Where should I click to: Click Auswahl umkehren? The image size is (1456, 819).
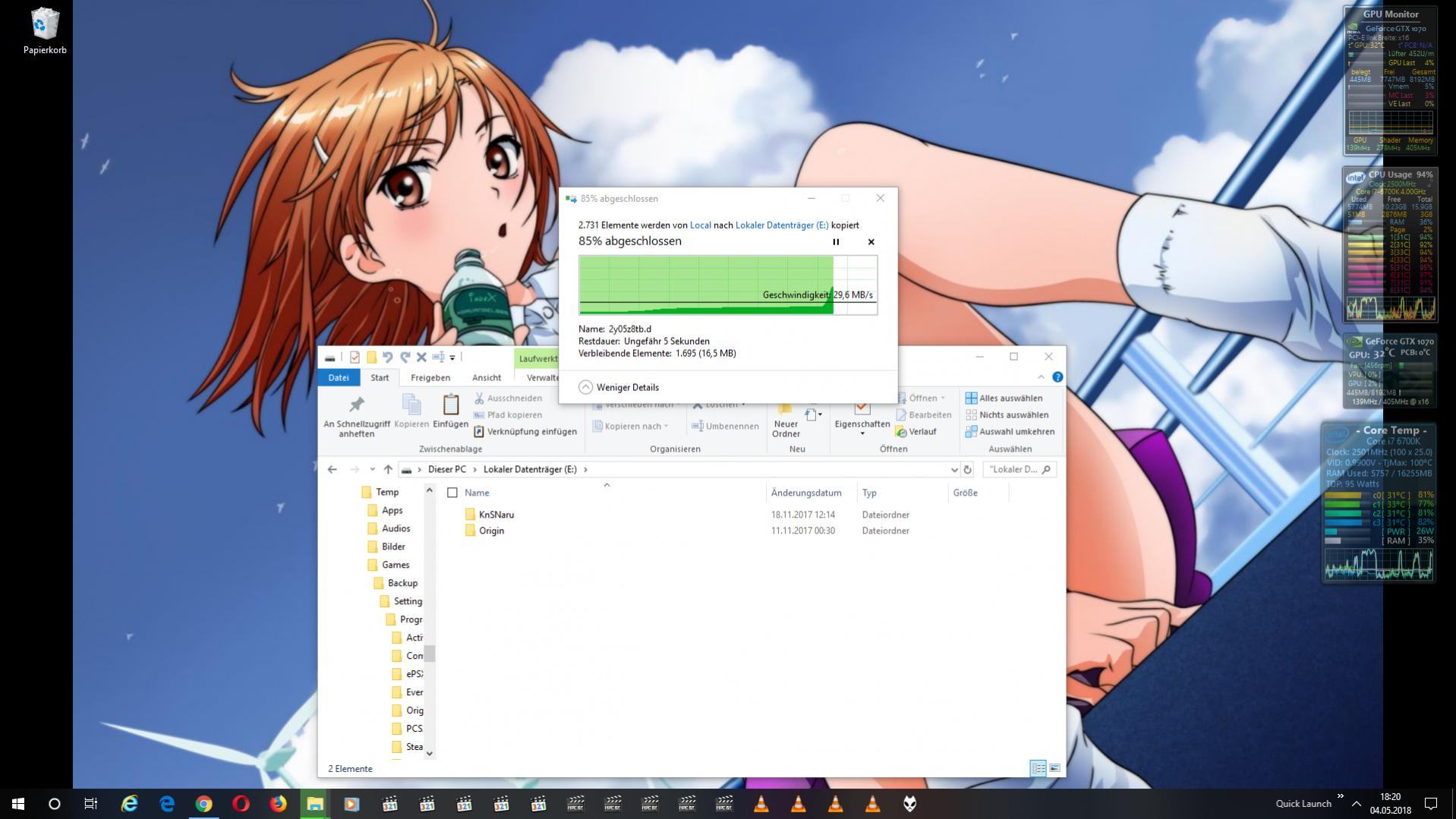coord(1010,431)
